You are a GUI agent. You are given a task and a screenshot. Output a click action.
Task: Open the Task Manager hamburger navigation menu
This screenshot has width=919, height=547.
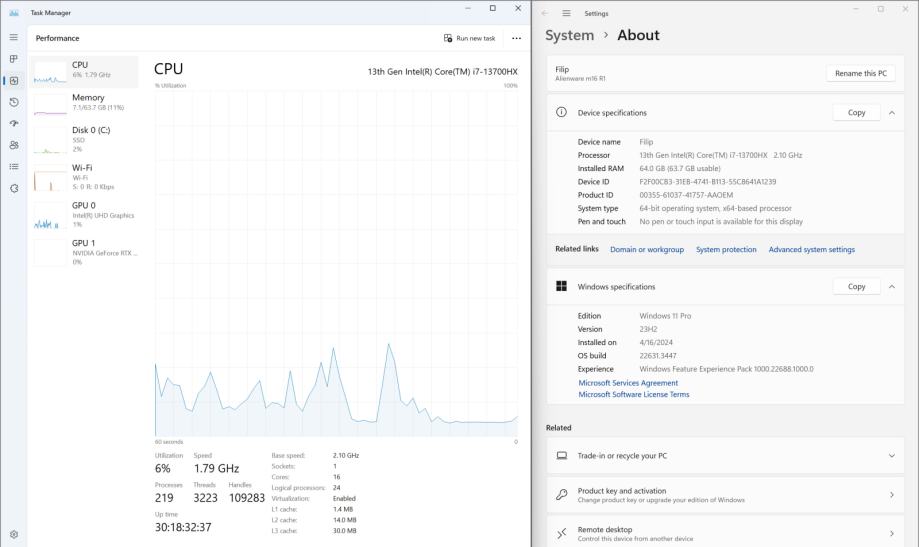(13, 38)
